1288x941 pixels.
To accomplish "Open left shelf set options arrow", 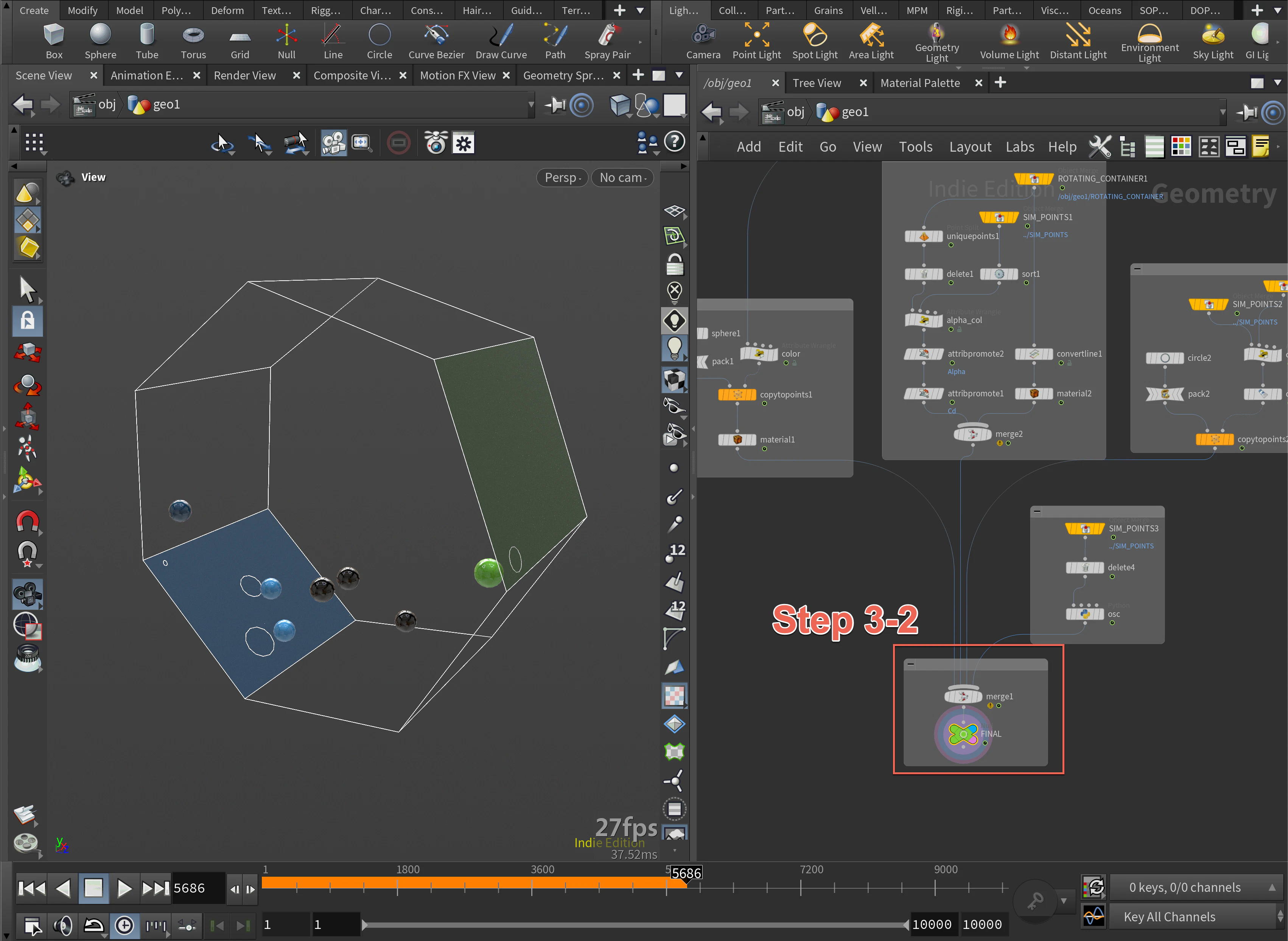I will (x=641, y=10).
